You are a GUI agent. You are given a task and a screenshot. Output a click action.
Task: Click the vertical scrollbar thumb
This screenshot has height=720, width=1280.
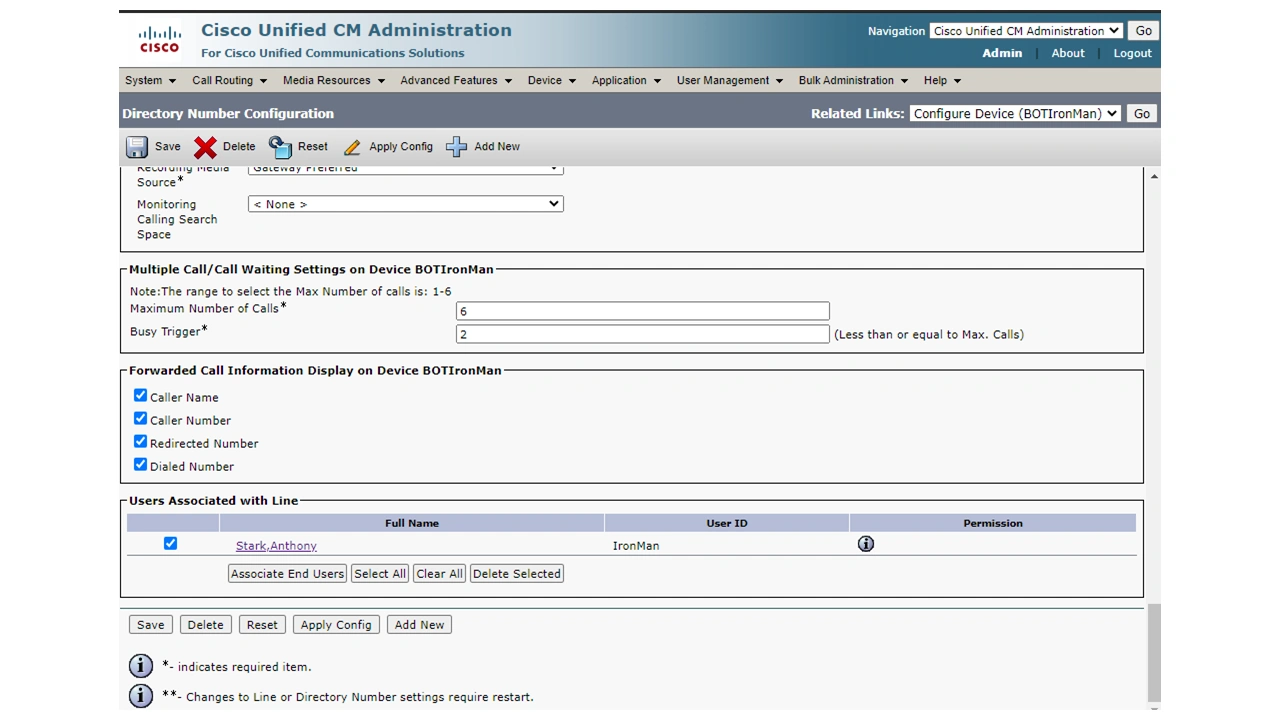tap(1154, 652)
